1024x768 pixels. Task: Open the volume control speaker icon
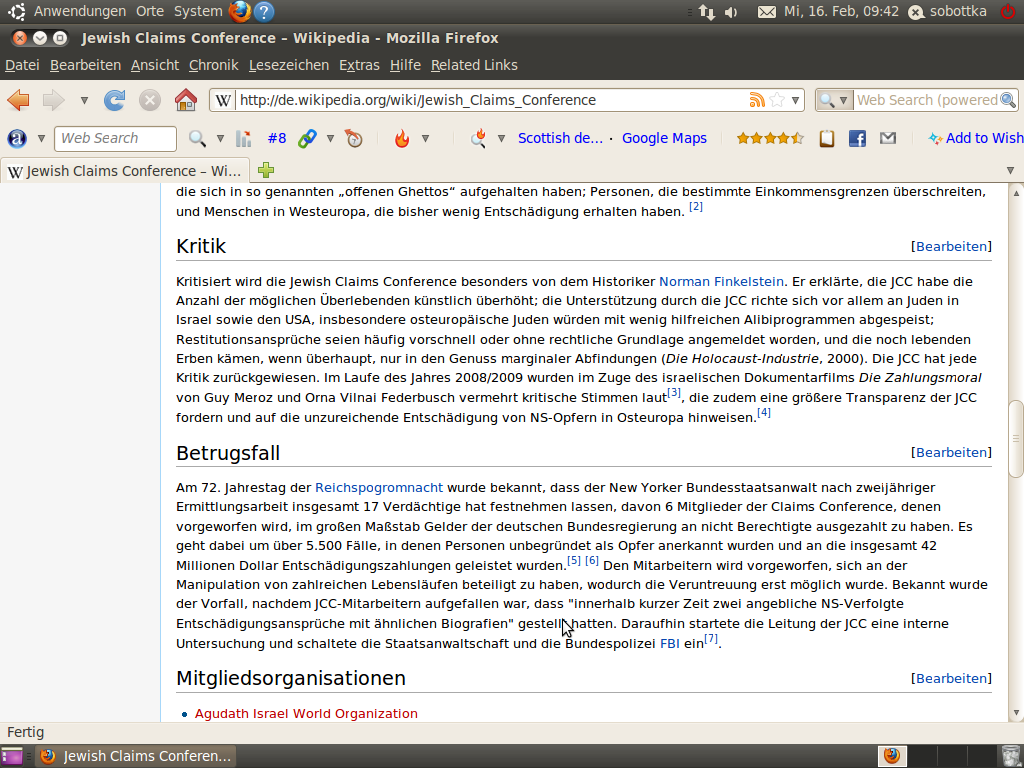pyautogui.click(x=731, y=12)
